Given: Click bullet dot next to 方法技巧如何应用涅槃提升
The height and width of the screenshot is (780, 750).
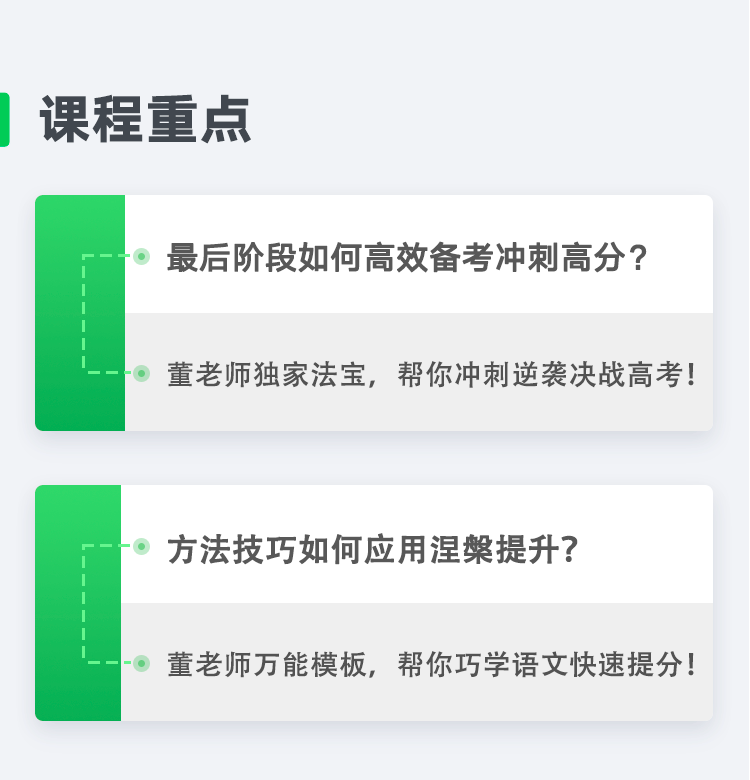Looking at the screenshot, I should pos(142,546).
